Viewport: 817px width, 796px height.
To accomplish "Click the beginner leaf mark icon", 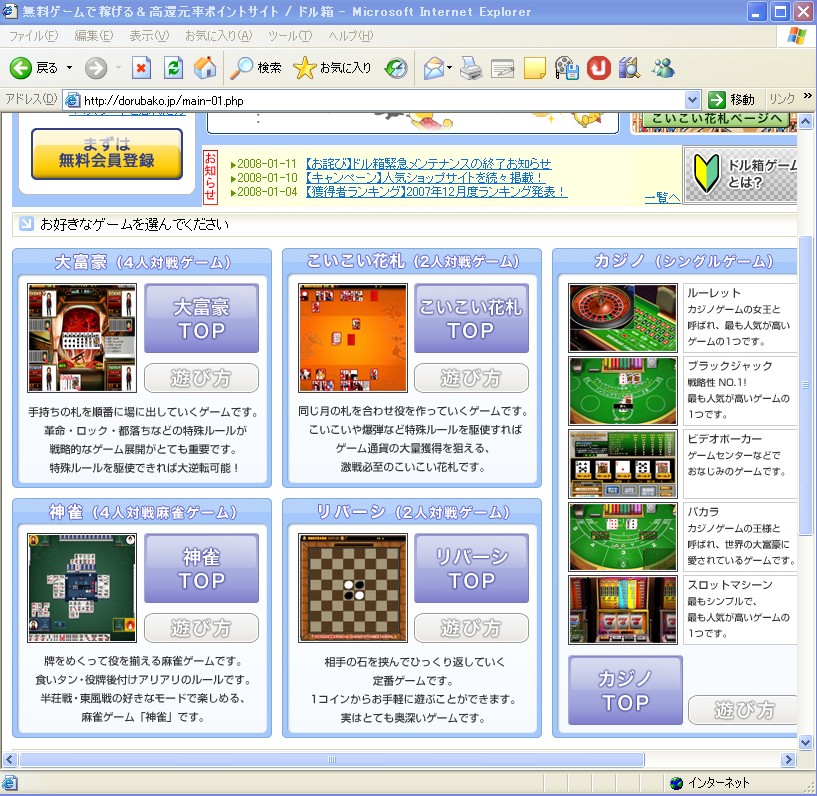I will click(x=706, y=174).
